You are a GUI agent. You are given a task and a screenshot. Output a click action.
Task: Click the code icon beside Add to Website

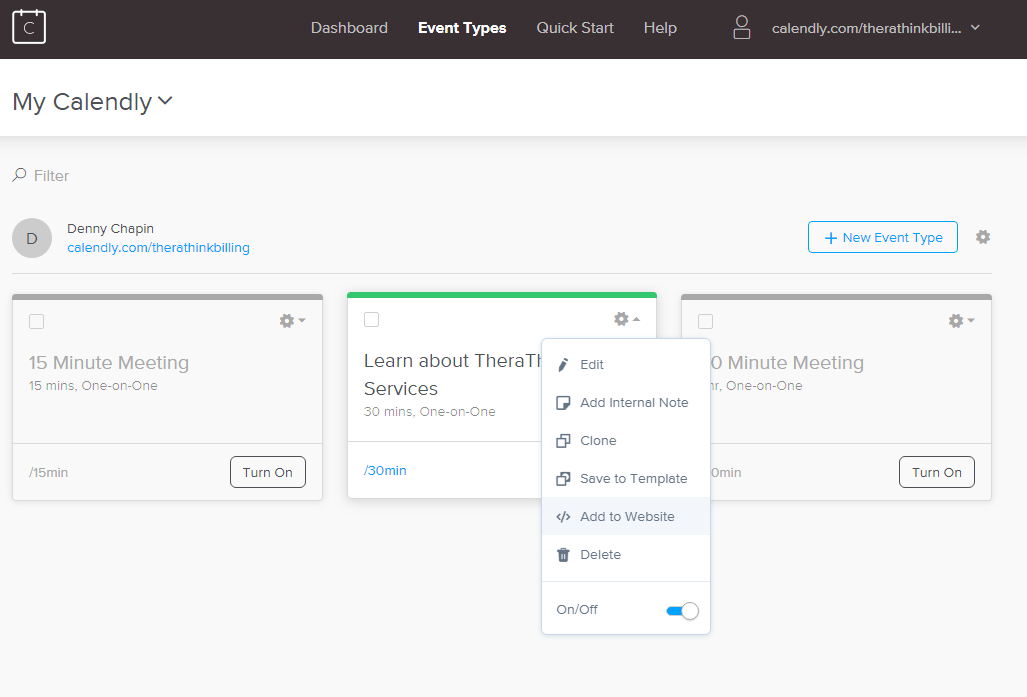tap(563, 517)
